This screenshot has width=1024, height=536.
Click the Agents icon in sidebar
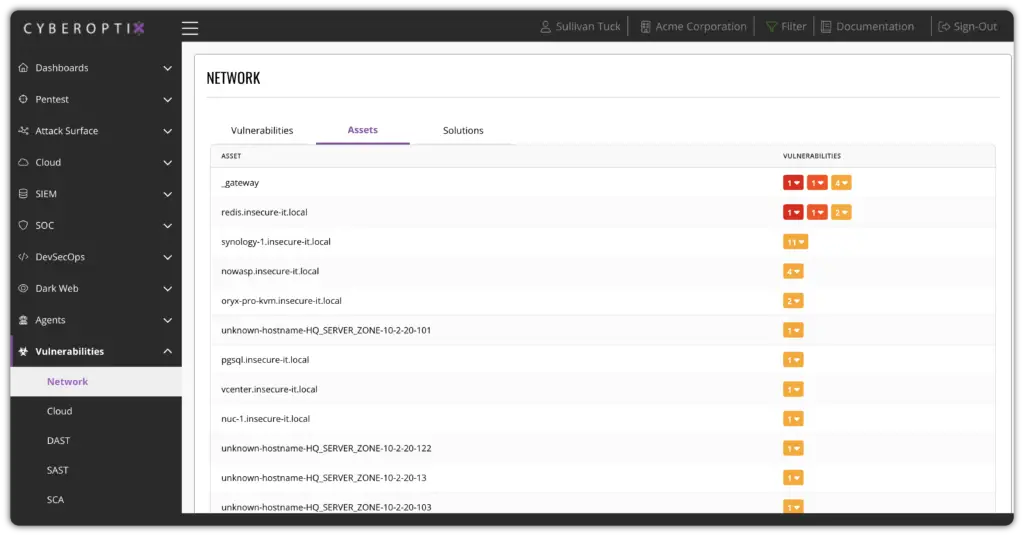(24, 320)
